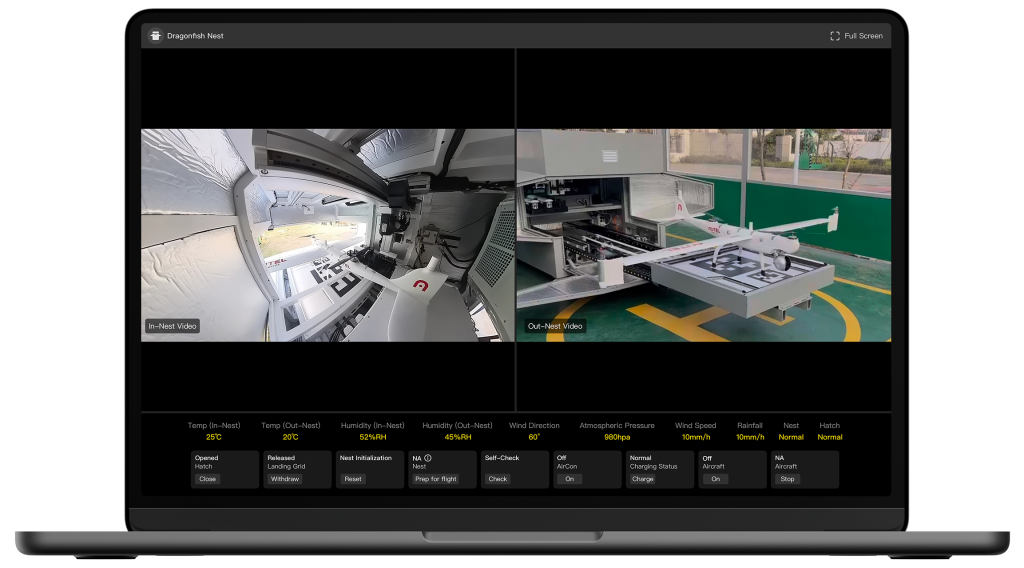The width and height of the screenshot is (1024, 568).
Task: Power the aircraft on
Action: [x=714, y=479]
